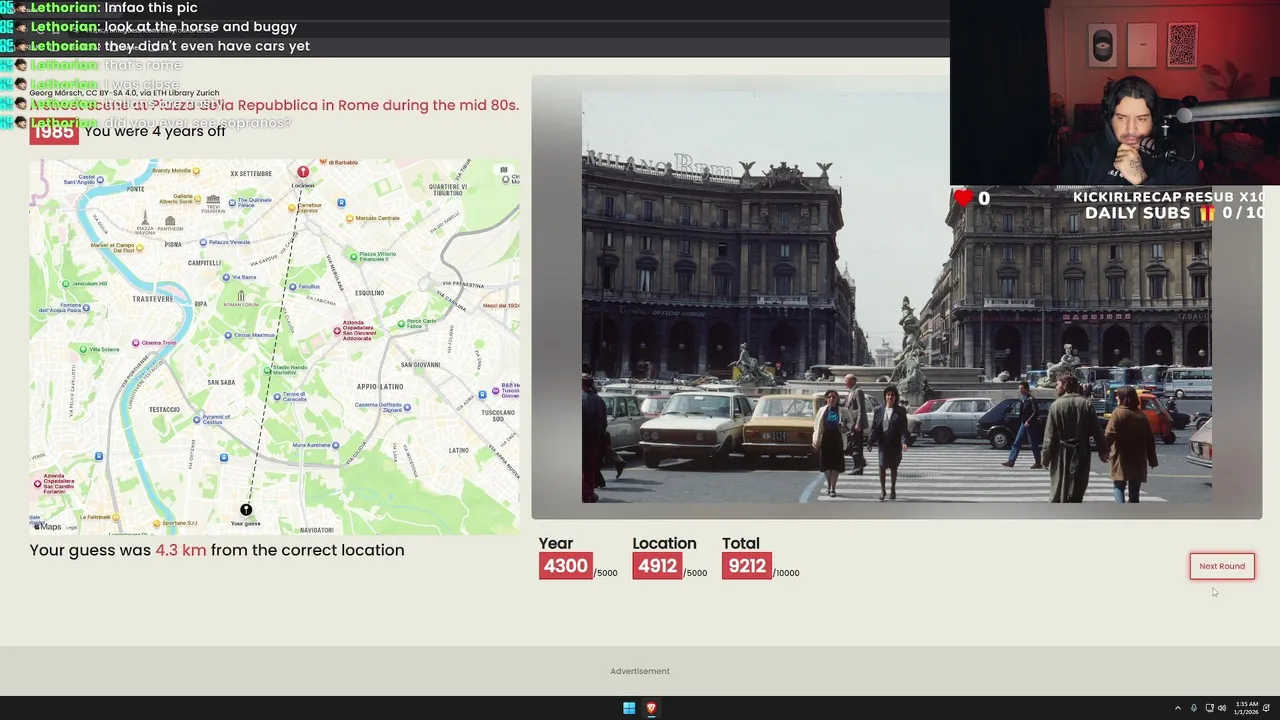Click the Carrefour Express marker

tap(292, 208)
